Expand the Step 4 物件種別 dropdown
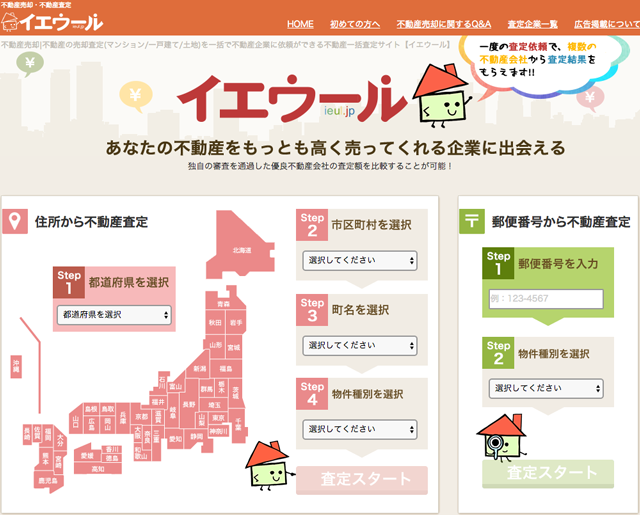Image resolution: width=640 pixels, height=515 pixels. (x=360, y=429)
